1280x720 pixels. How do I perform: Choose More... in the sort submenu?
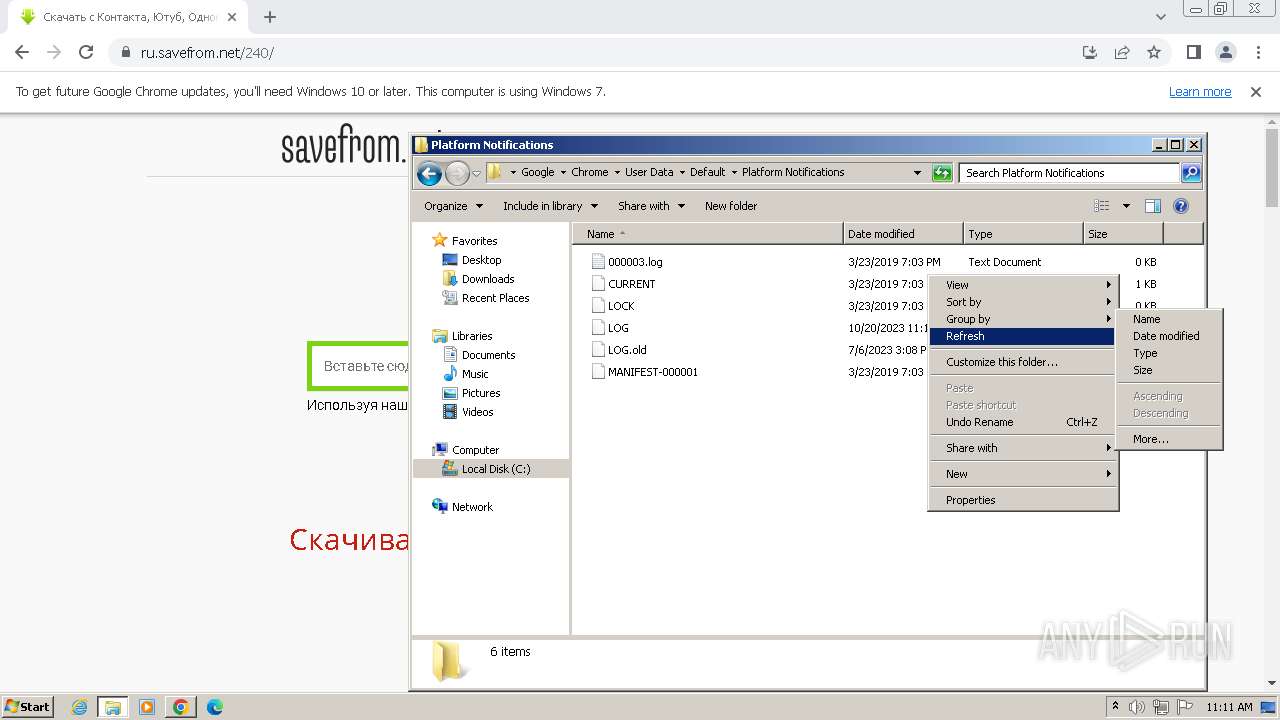1169,439
